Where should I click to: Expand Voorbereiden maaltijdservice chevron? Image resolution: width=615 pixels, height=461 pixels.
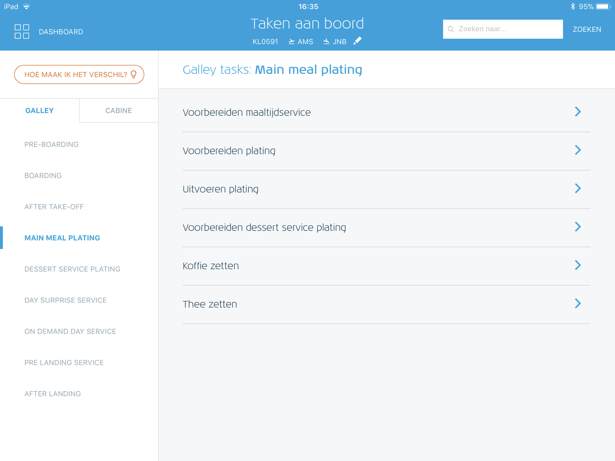pos(578,112)
